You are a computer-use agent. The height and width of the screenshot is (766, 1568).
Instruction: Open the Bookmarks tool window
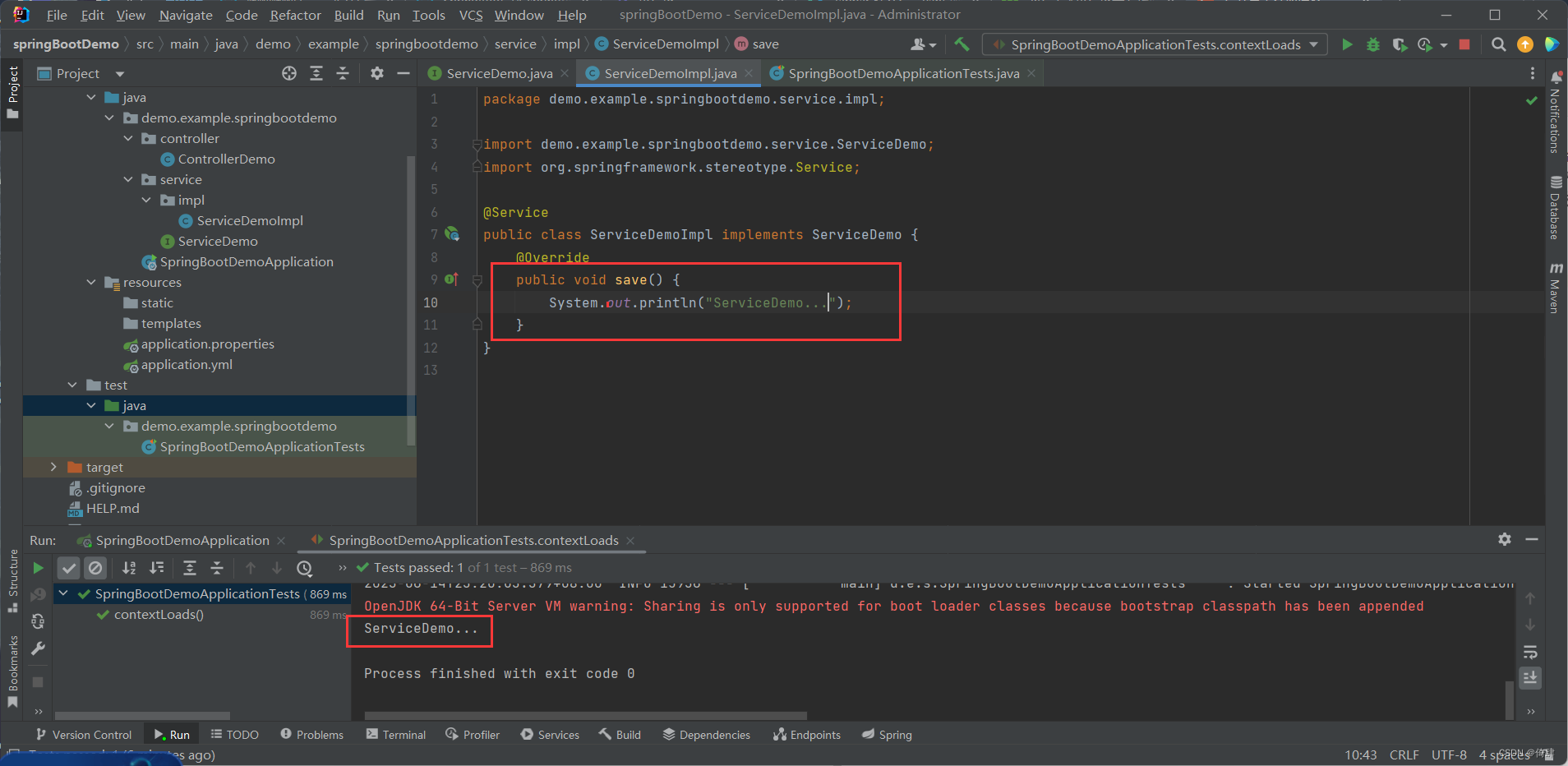click(x=12, y=671)
